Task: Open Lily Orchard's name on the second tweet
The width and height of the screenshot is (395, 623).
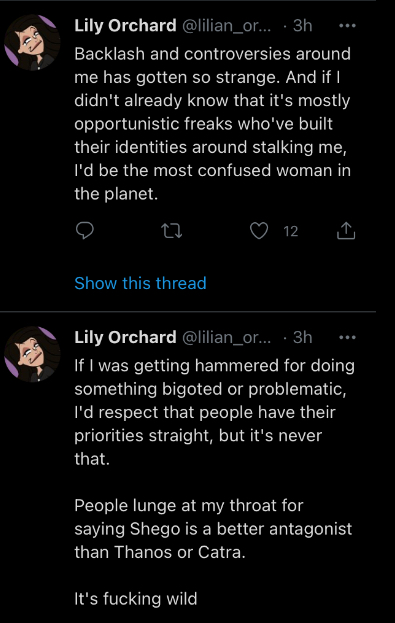Action: click(x=125, y=338)
